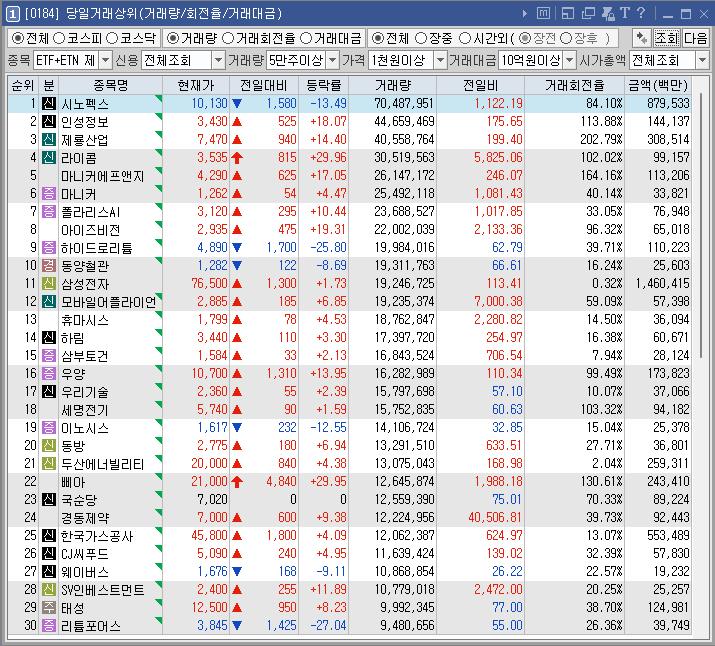
Task: Select the 코스닥 radio button
Action: [112, 38]
